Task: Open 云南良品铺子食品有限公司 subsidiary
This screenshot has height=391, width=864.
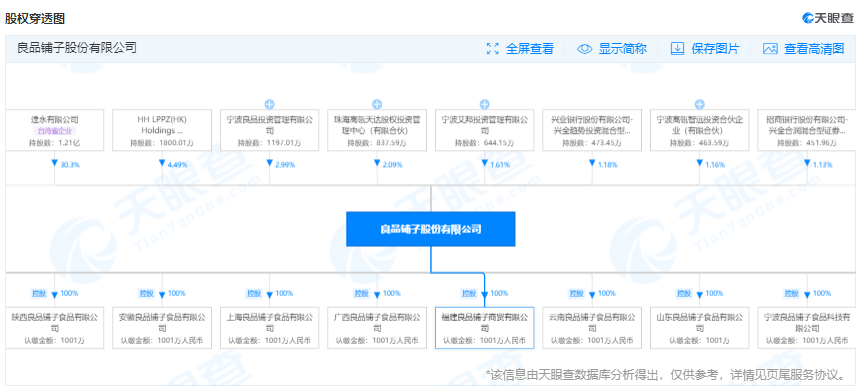Action: click(x=592, y=328)
